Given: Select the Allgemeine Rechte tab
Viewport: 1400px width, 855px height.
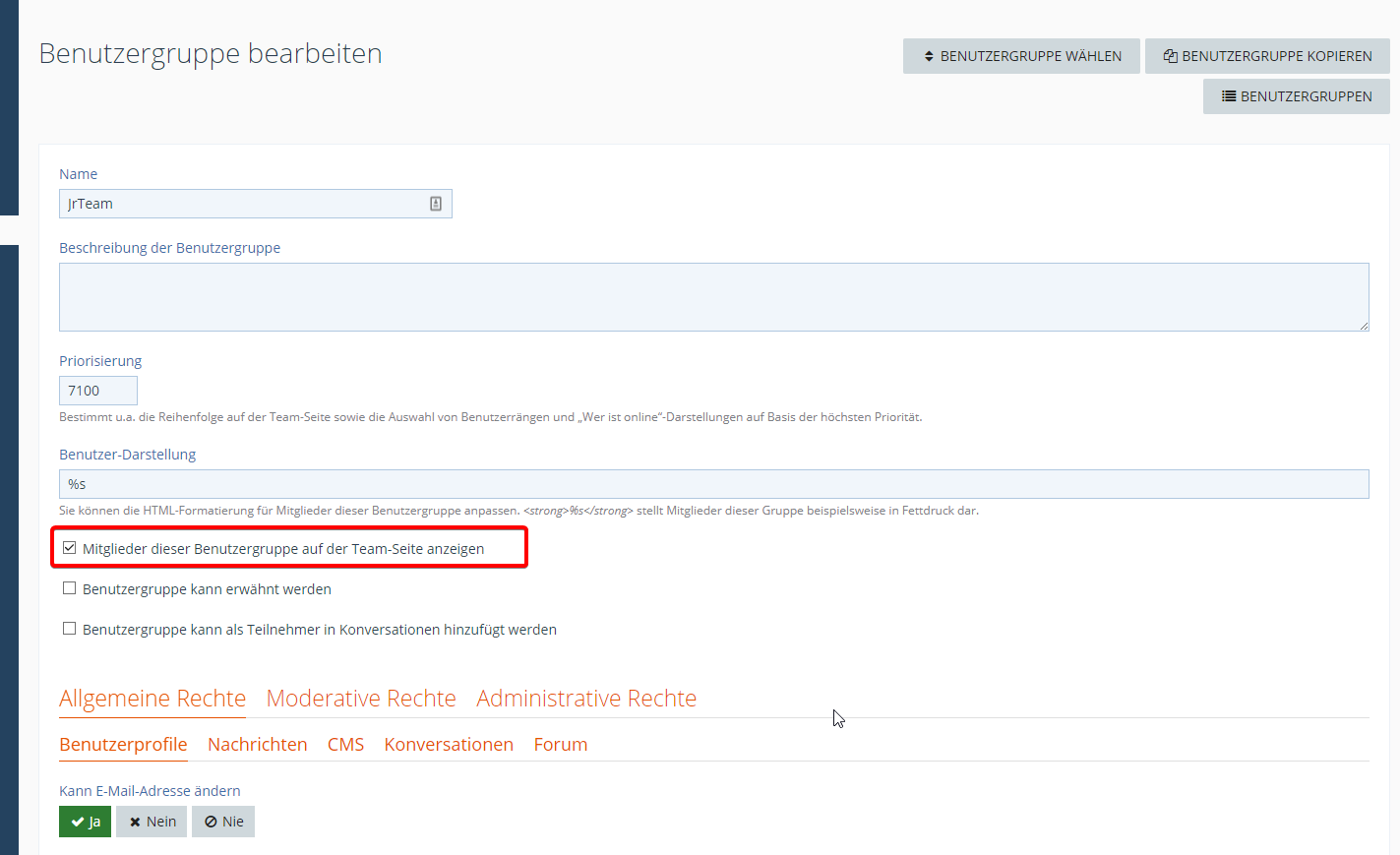Looking at the screenshot, I should (x=152, y=699).
